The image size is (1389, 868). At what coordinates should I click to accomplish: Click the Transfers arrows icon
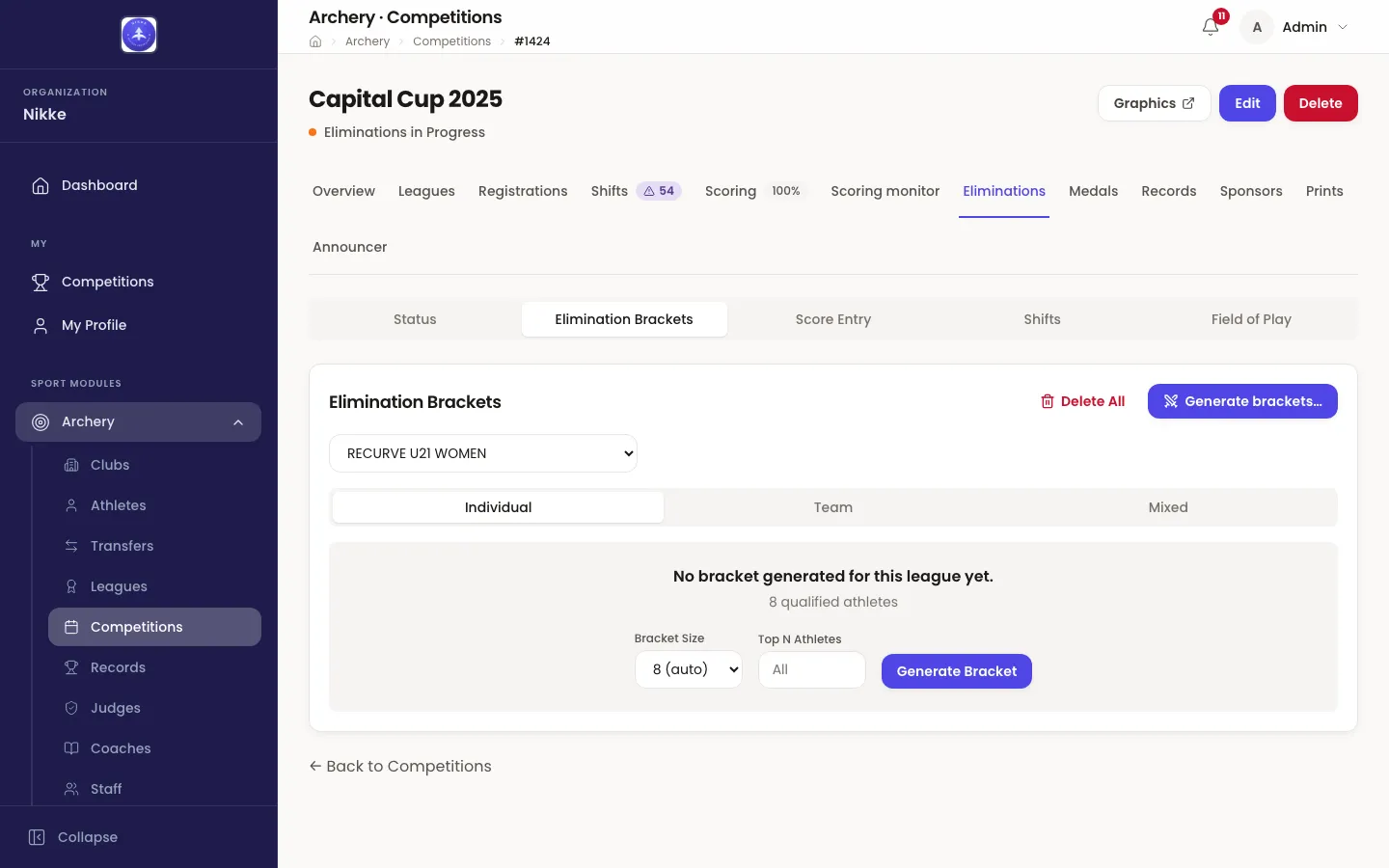(71, 546)
